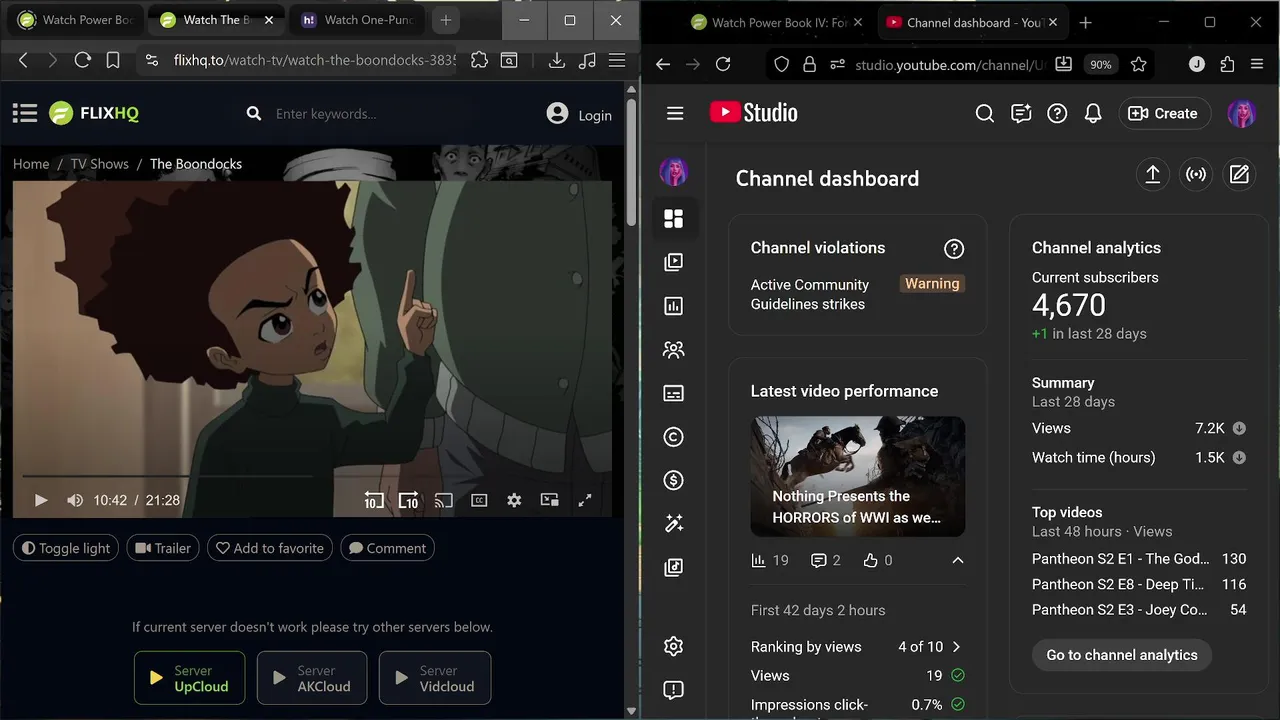Open downloads in left browser

557,61
